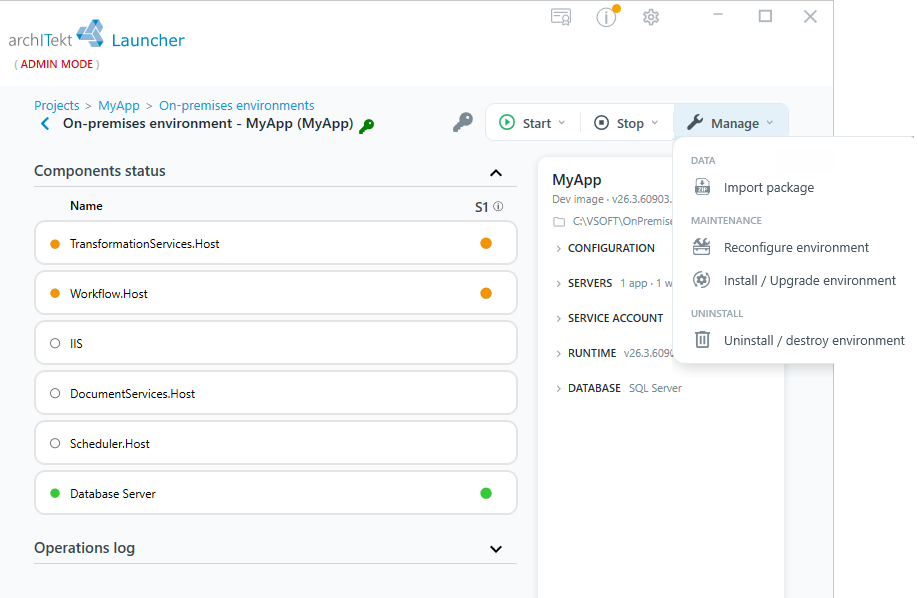Expand the Operations log section
The image size is (918, 598).
[x=496, y=549]
